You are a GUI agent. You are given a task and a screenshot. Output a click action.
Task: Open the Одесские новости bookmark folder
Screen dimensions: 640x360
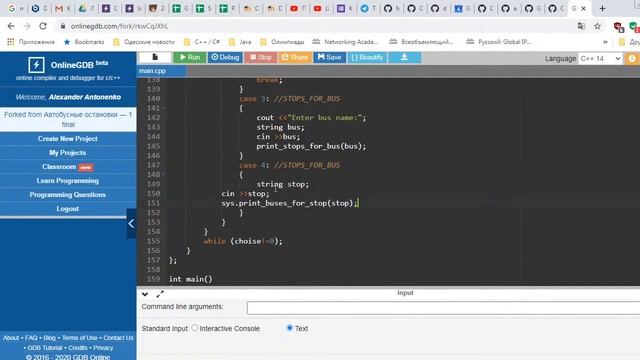(144, 42)
